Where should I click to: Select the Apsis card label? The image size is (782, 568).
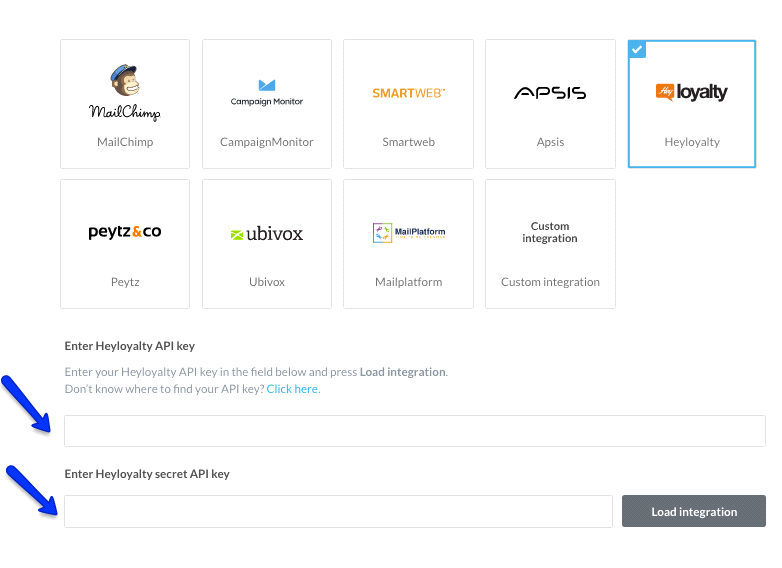[x=550, y=142]
